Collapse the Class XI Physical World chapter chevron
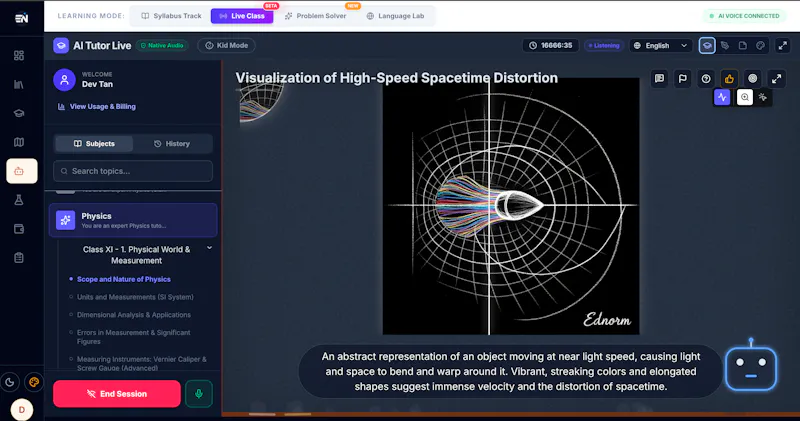800x421 pixels. click(209, 248)
